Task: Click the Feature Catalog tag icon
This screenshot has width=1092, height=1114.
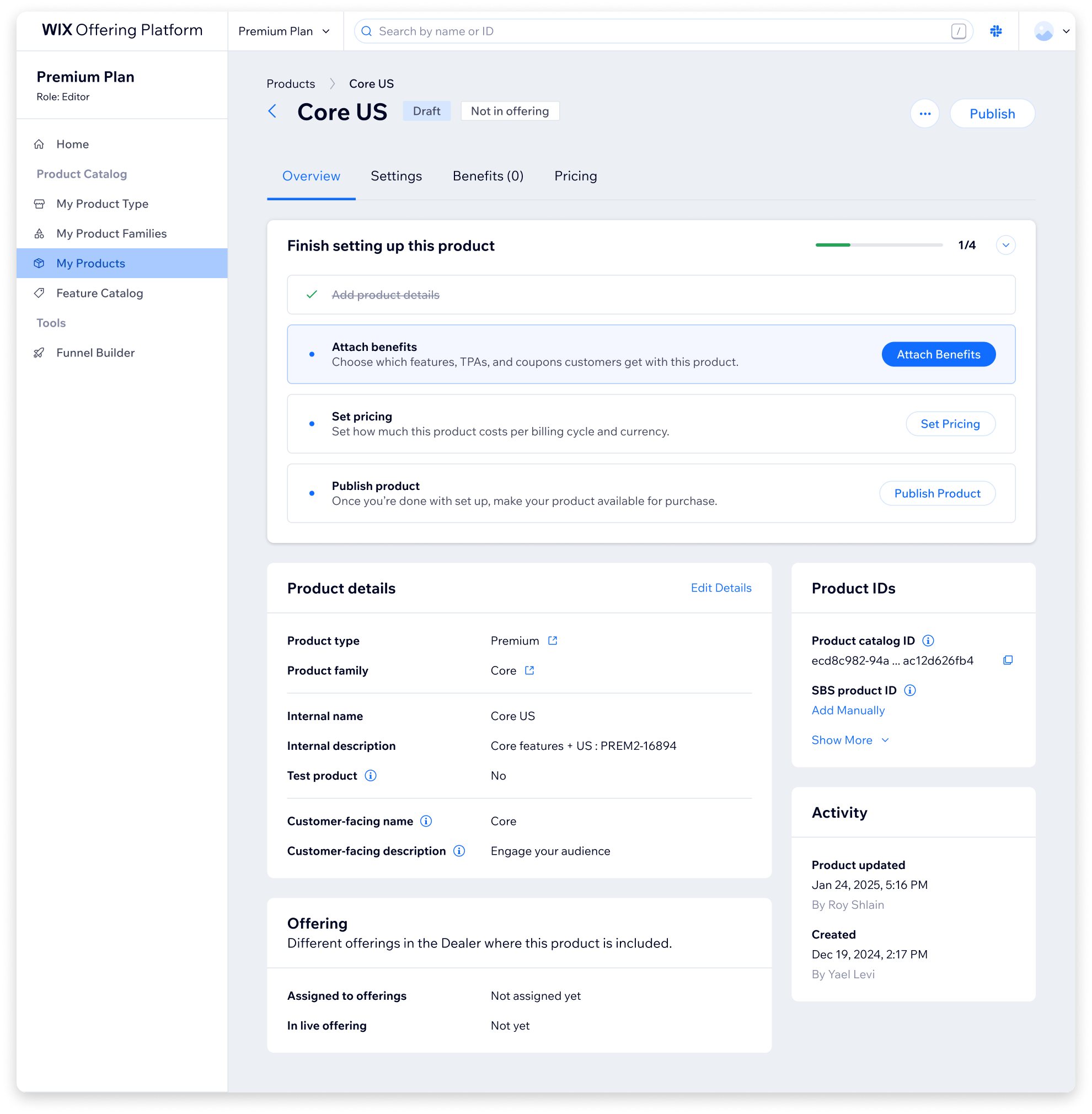Action: point(39,293)
